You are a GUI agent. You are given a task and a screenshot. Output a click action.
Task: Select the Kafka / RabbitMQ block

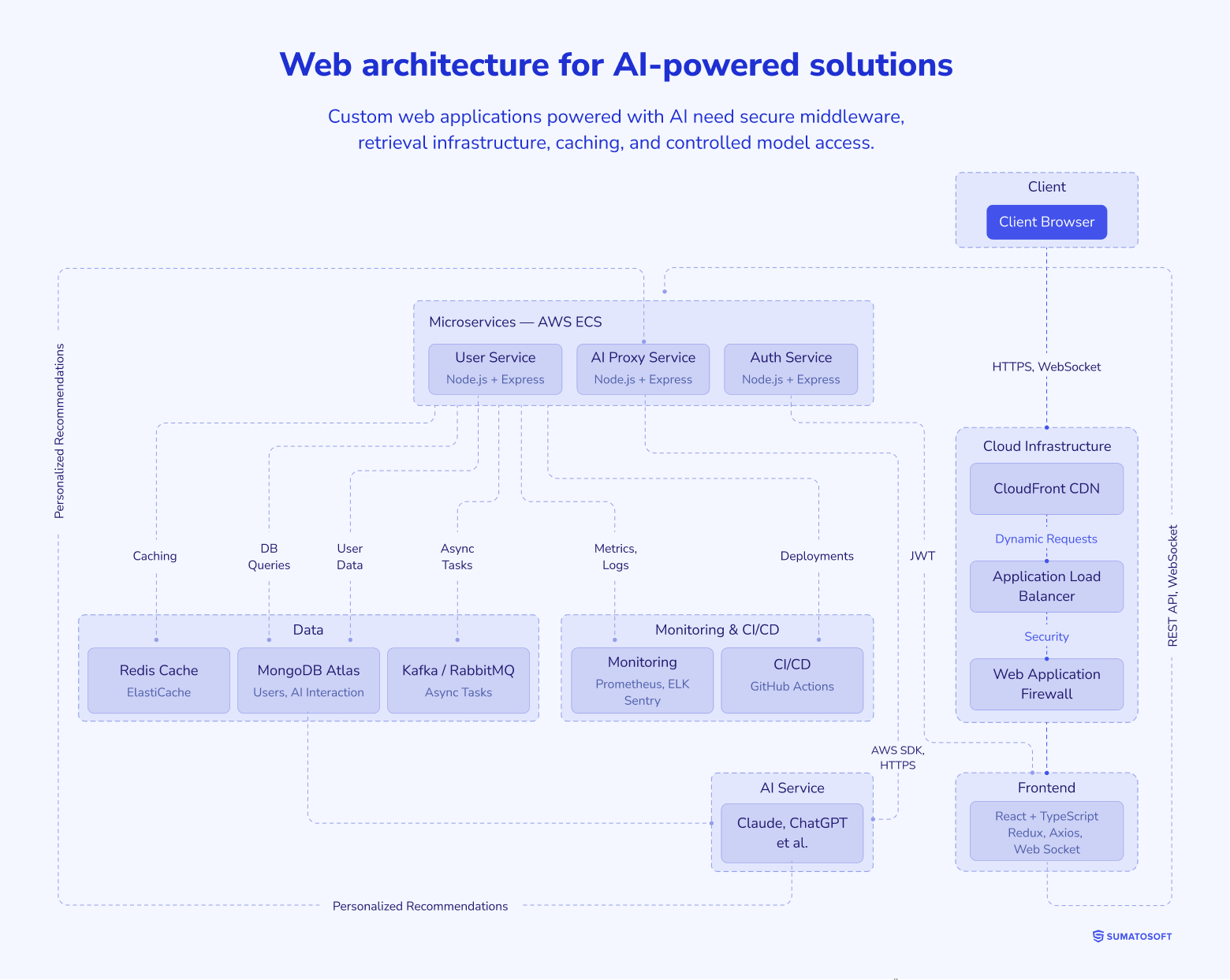pyautogui.click(x=458, y=680)
